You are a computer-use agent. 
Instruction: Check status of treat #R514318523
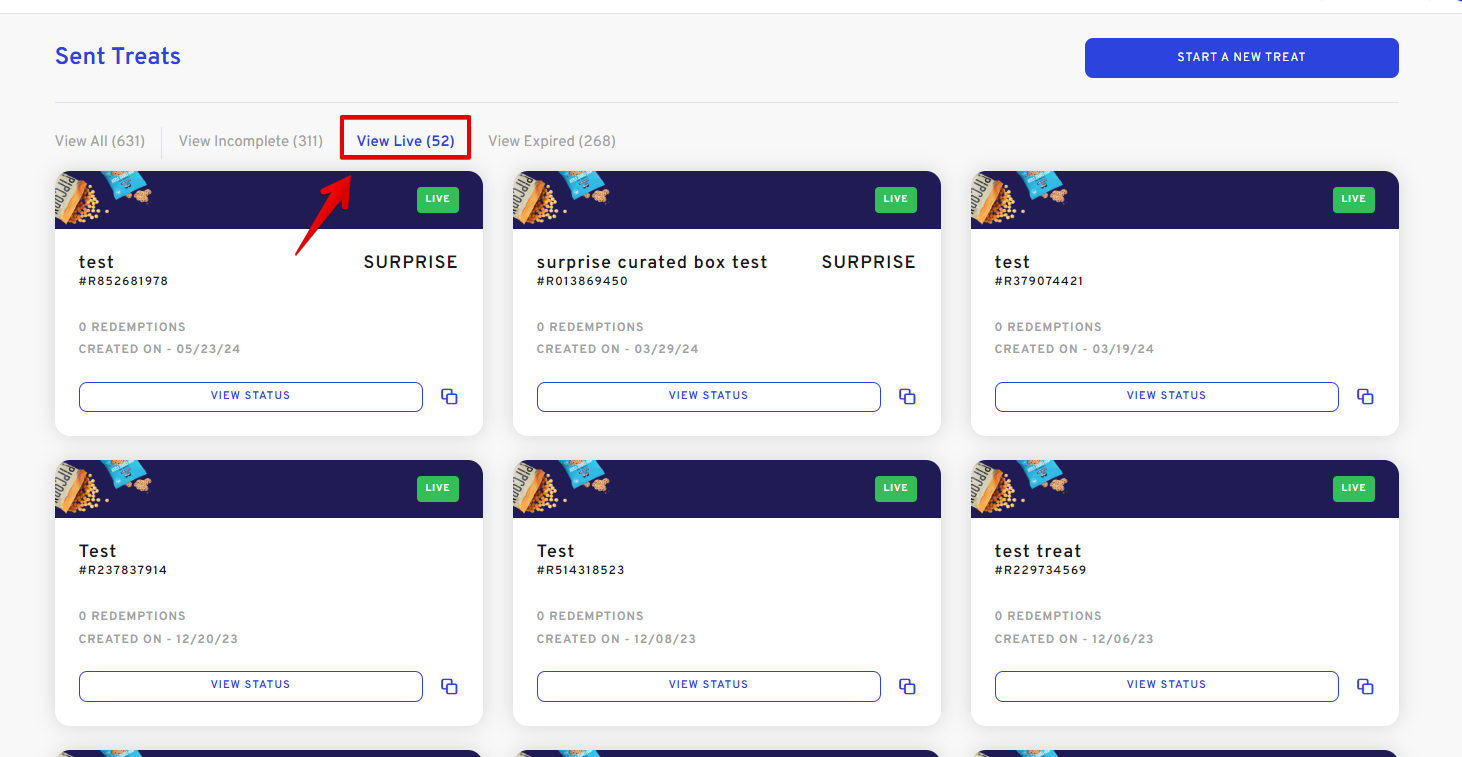coord(708,685)
